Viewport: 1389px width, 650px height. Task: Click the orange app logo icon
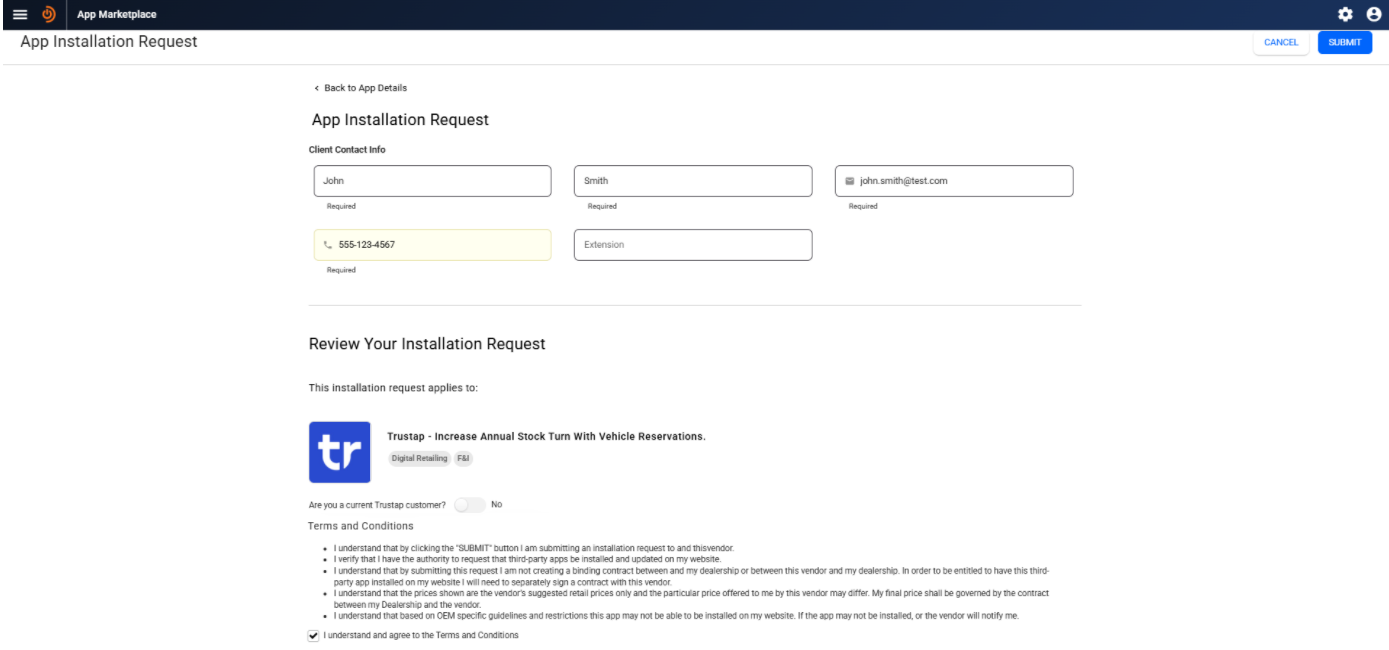coord(48,14)
